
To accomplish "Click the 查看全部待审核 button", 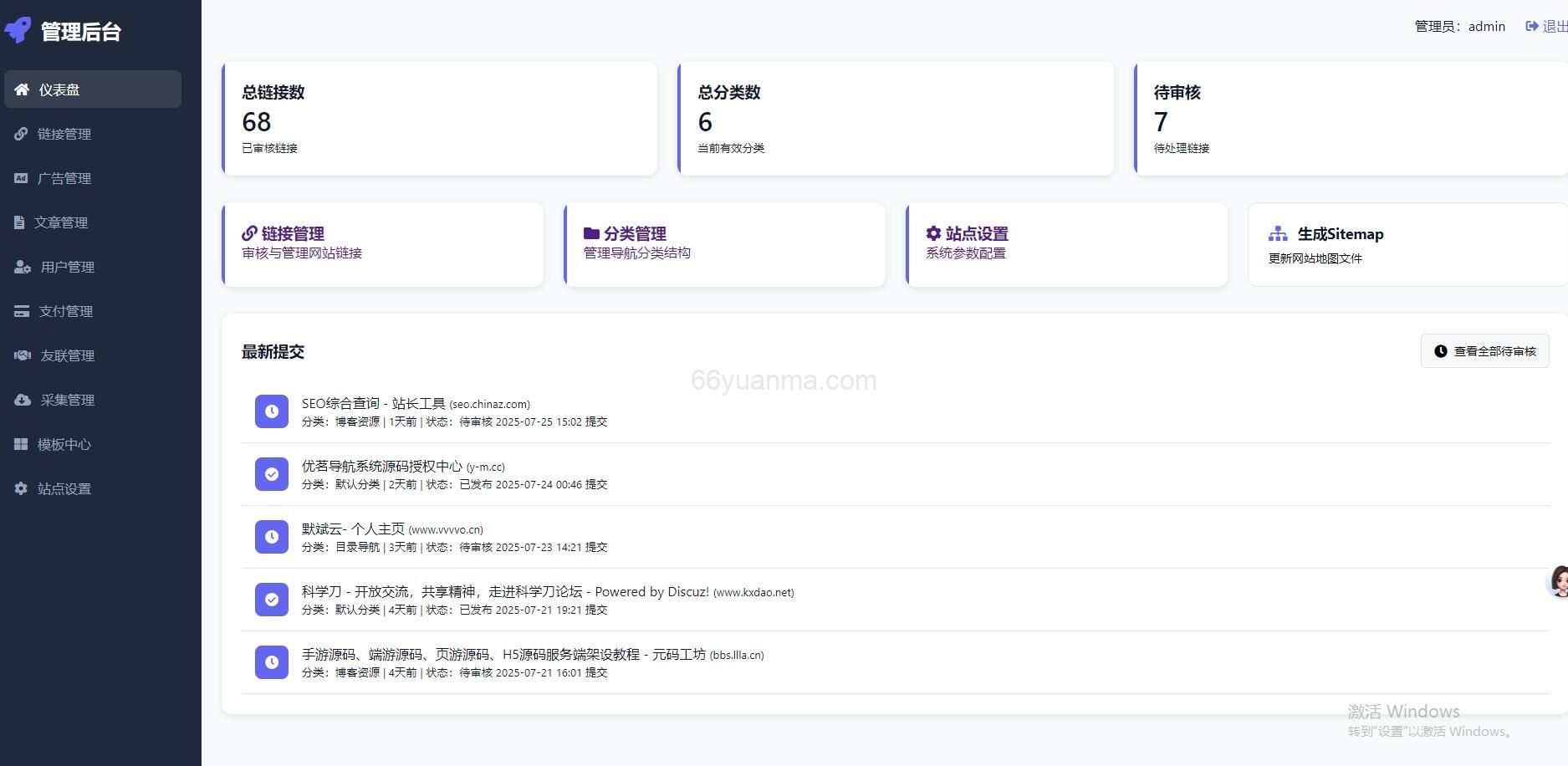I will pos(1484,351).
